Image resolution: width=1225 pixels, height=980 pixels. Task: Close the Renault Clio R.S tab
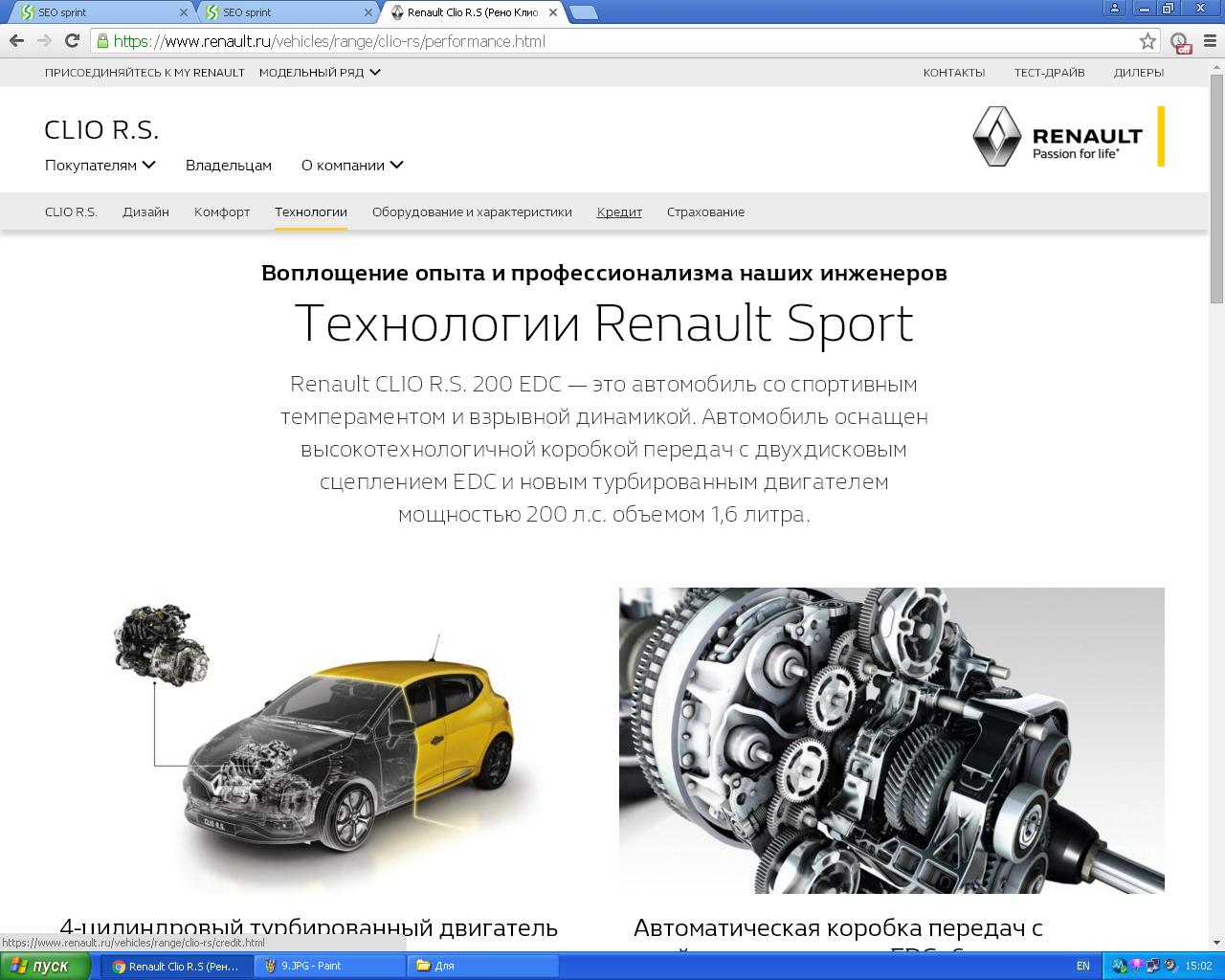553,12
